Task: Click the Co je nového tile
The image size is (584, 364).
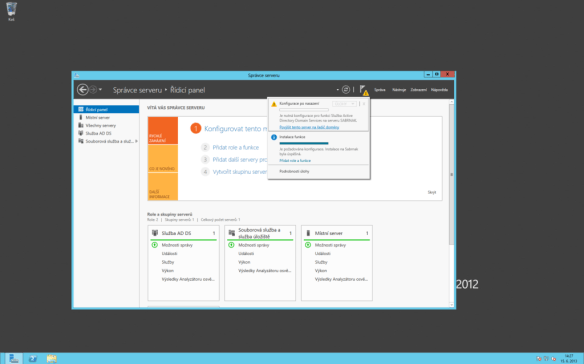Action: 163,159
